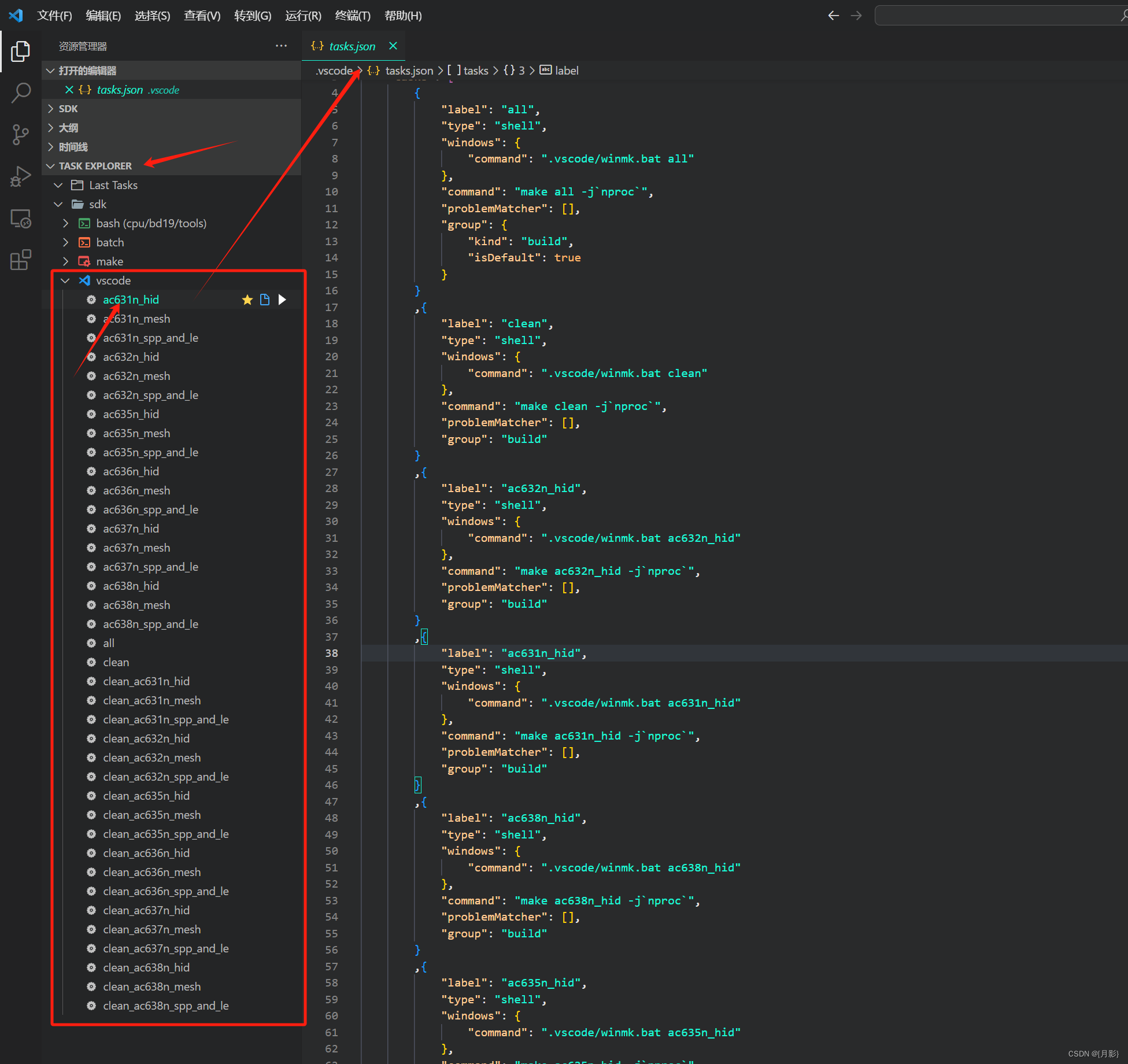Expand the 大纲 outline section
This screenshot has height=1064, width=1128.
click(x=50, y=128)
